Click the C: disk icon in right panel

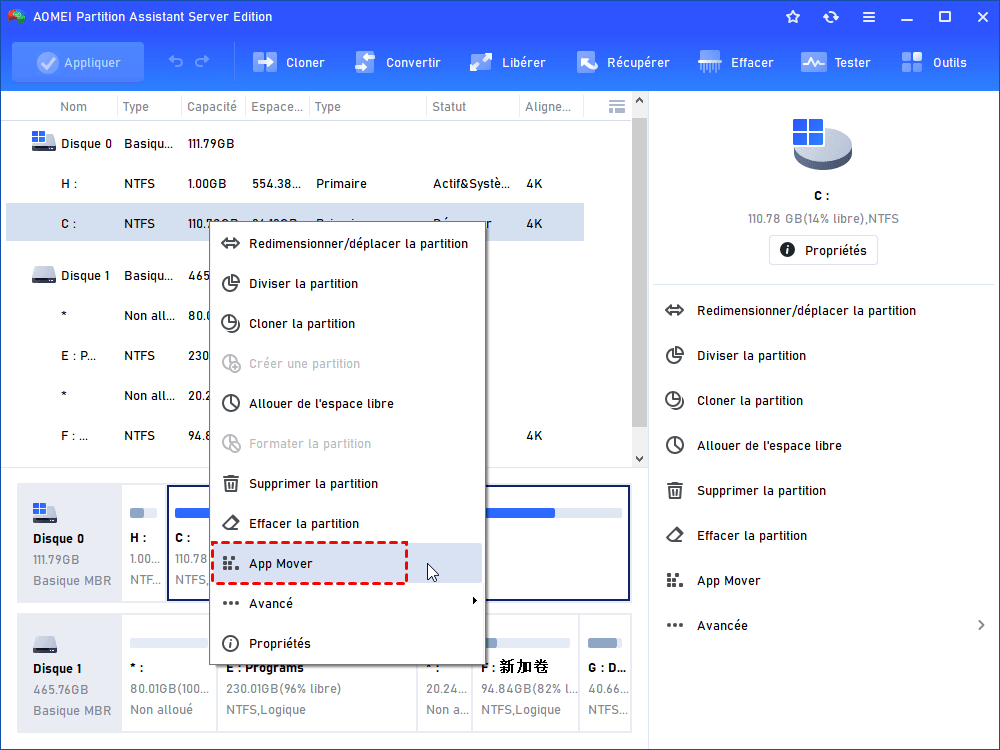coord(821,144)
